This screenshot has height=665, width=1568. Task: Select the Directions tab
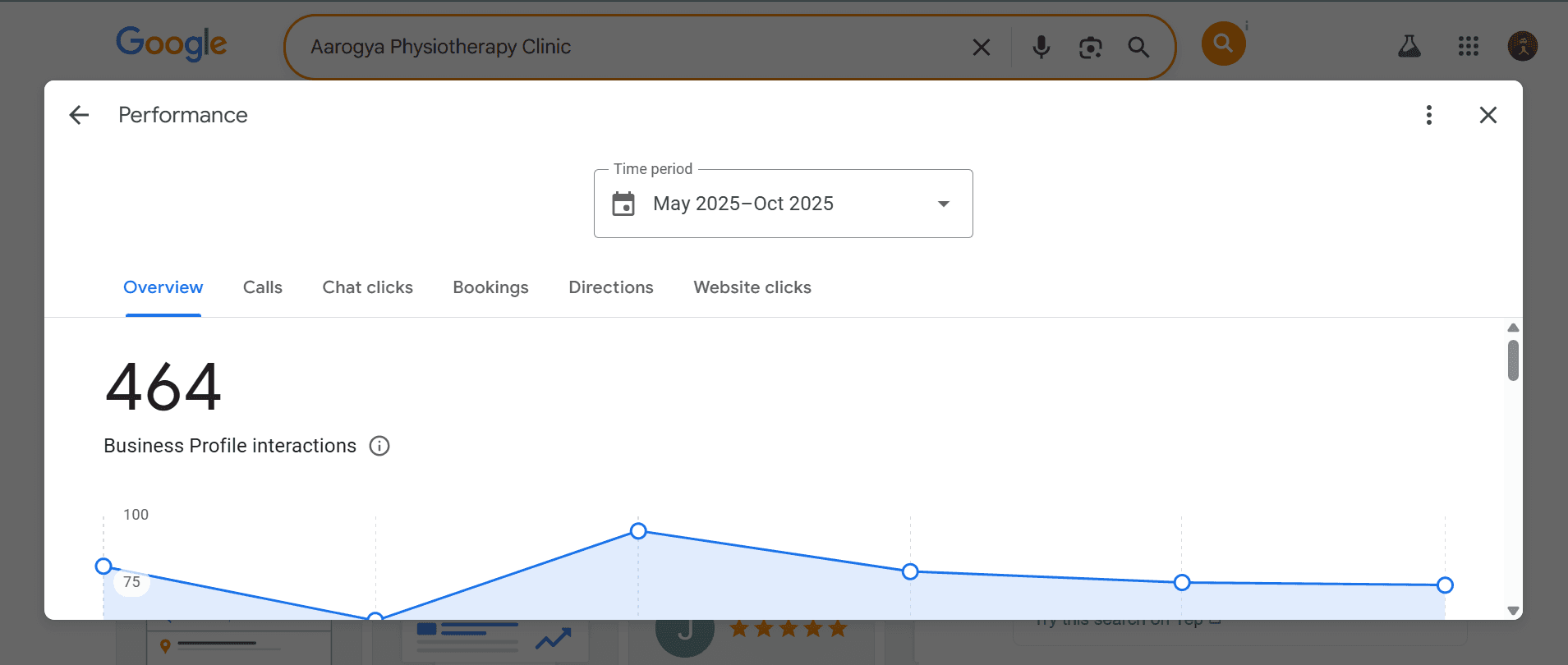611,287
